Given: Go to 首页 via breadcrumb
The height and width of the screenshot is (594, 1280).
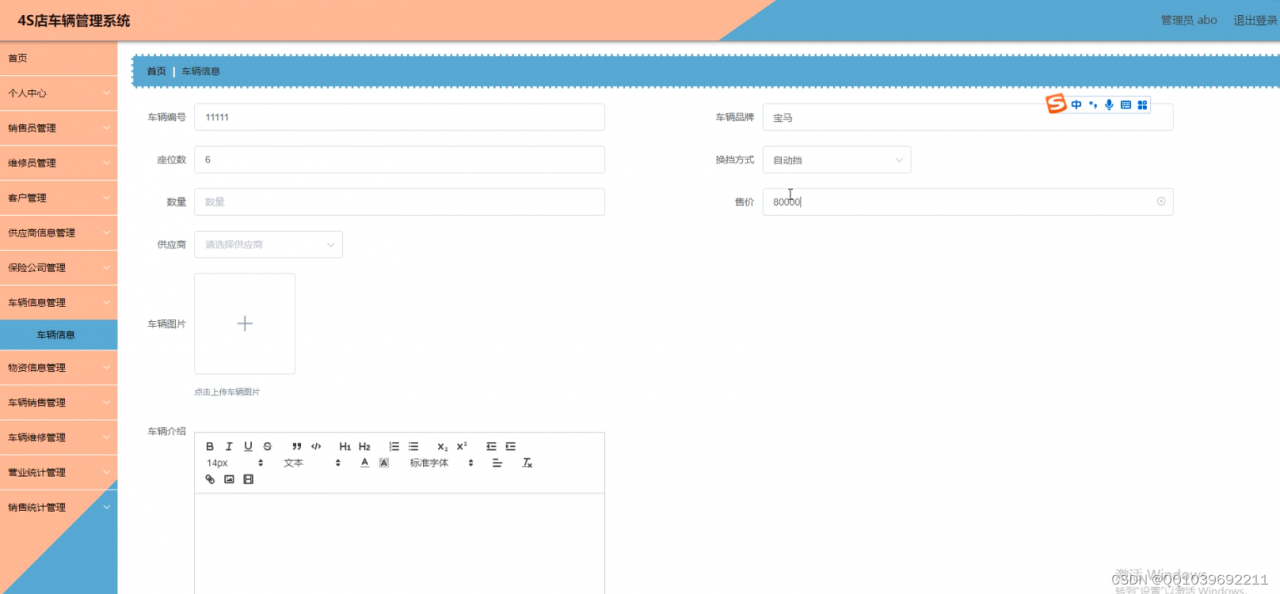Looking at the screenshot, I should click(156, 71).
